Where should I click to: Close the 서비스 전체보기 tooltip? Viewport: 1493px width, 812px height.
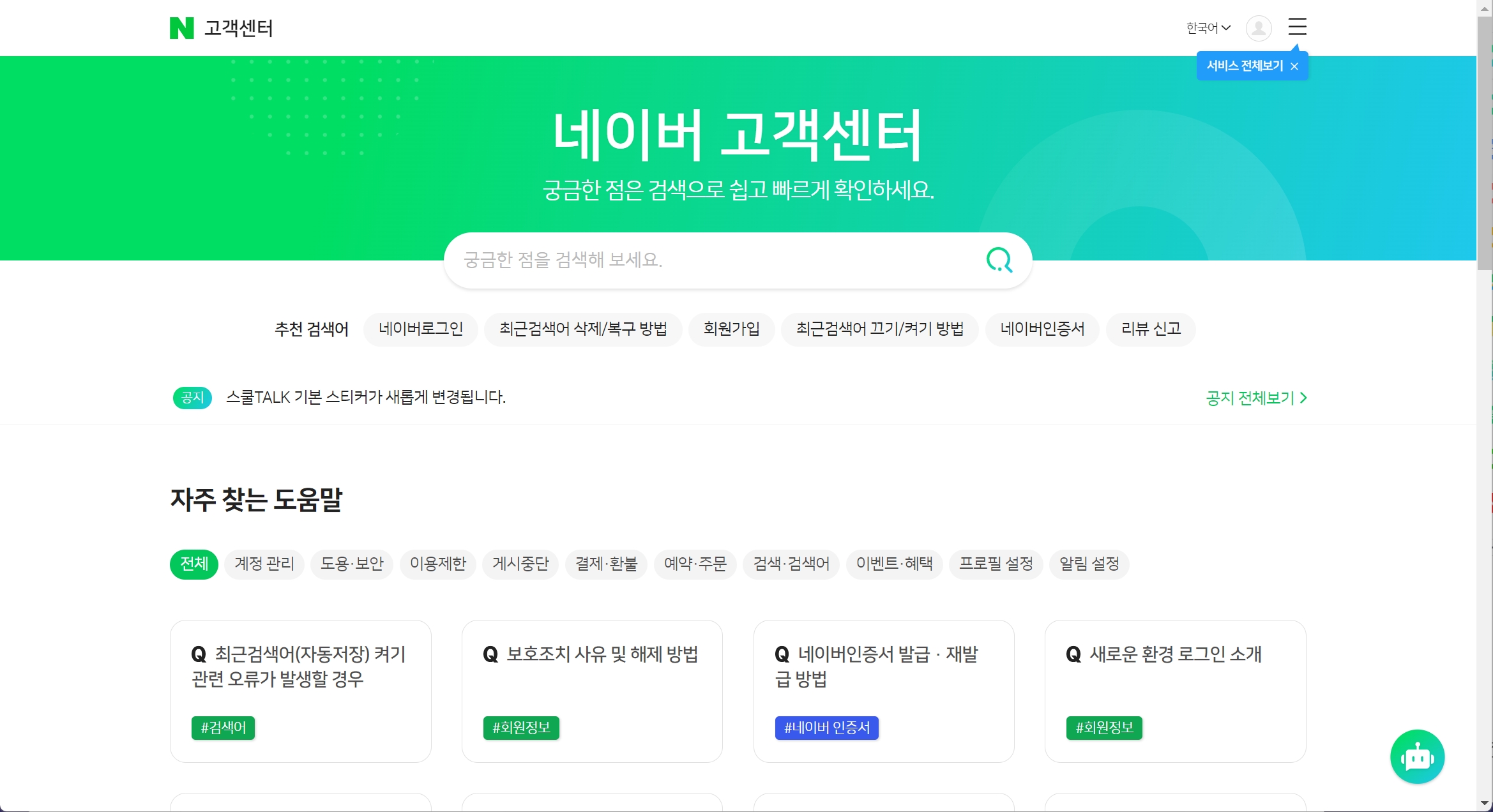(1294, 66)
